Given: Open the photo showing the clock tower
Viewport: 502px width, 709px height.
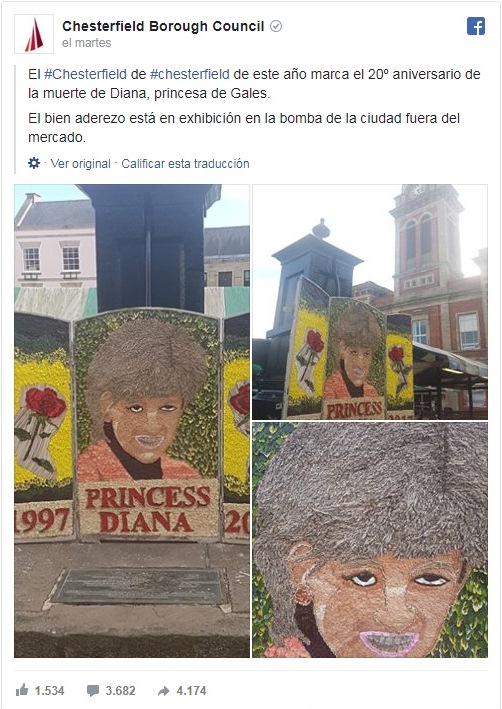Looking at the screenshot, I should click(x=369, y=302).
